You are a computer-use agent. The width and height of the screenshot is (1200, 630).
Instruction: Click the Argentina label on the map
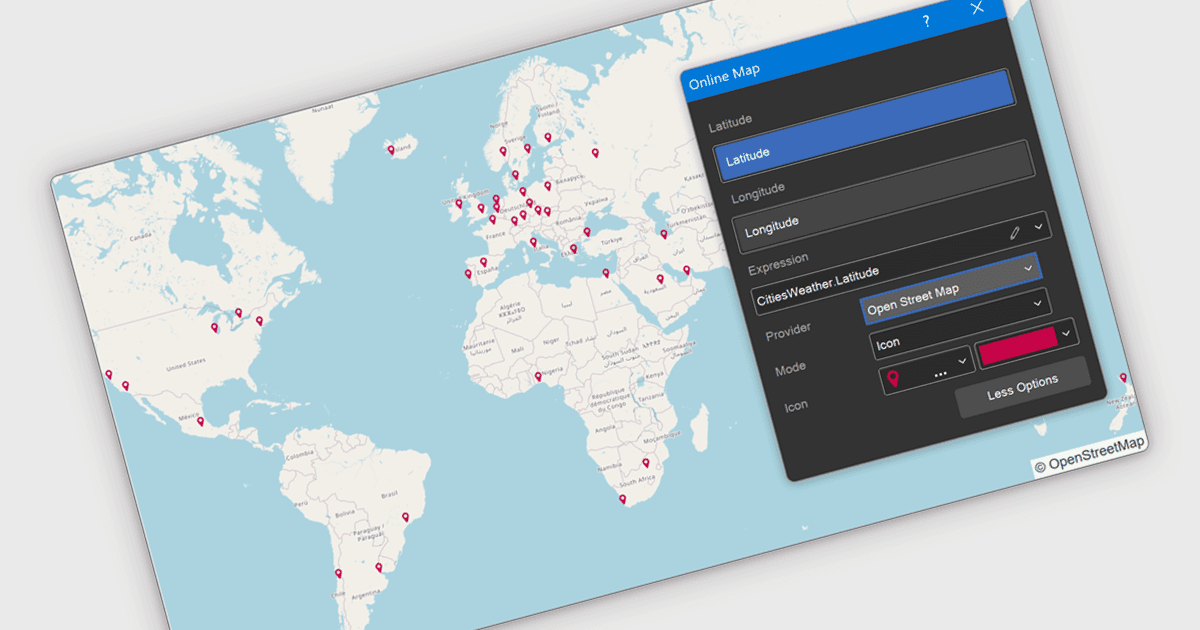click(365, 592)
